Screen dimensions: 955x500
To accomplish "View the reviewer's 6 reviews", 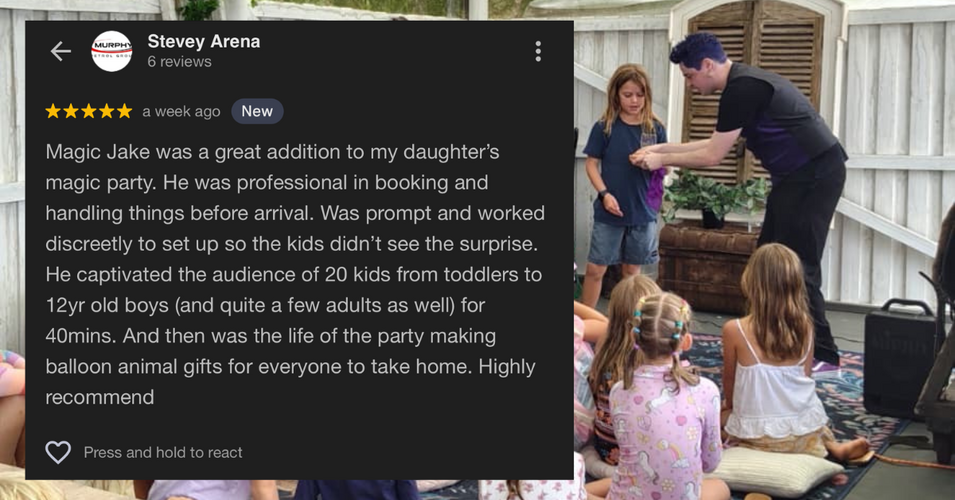I will (179, 62).
